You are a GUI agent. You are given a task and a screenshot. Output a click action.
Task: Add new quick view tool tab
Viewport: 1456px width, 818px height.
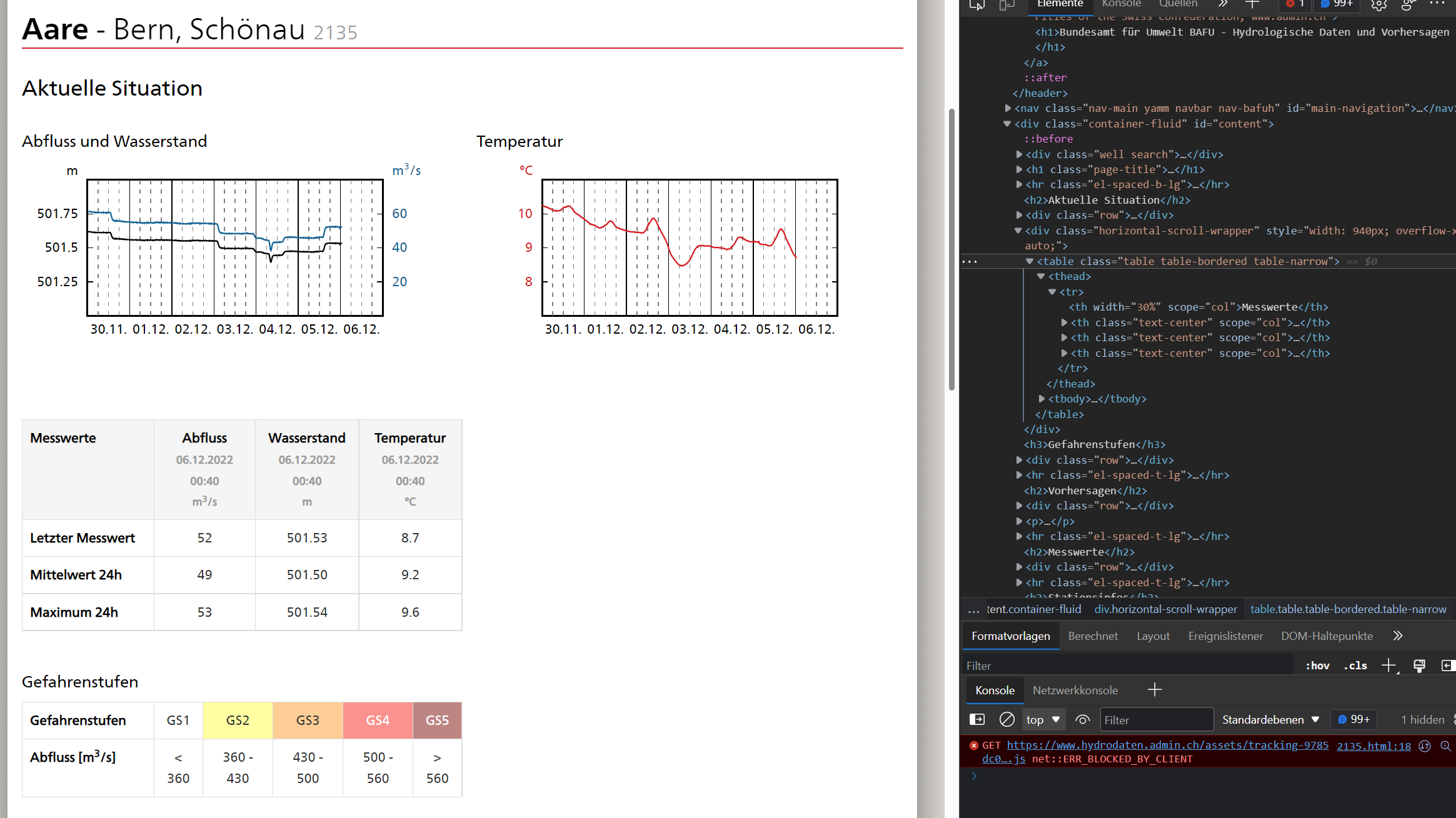1155,690
